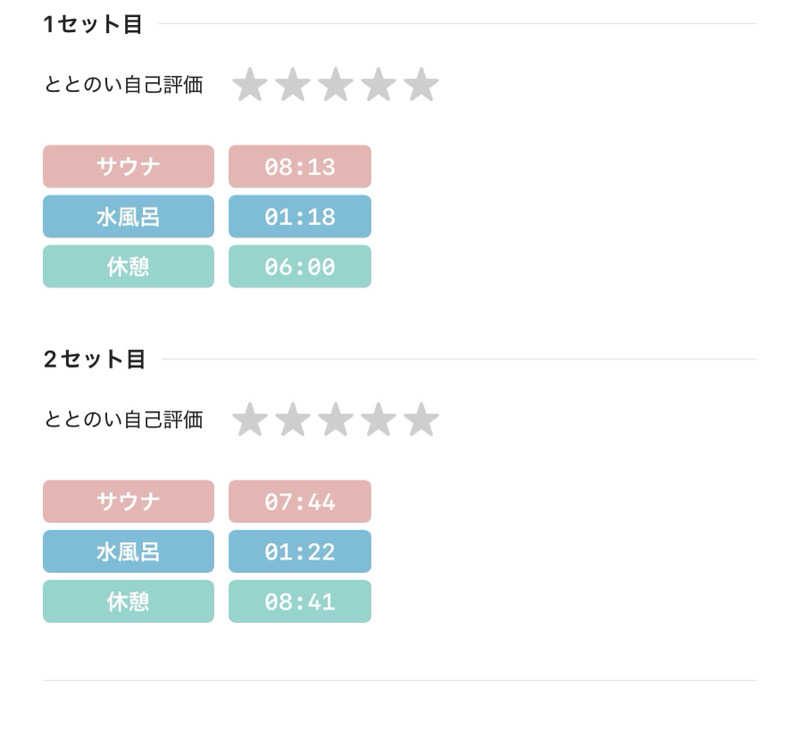This screenshot has width=800, height=737.
Task: Rate set 2 with three stars
Action: 336,420
